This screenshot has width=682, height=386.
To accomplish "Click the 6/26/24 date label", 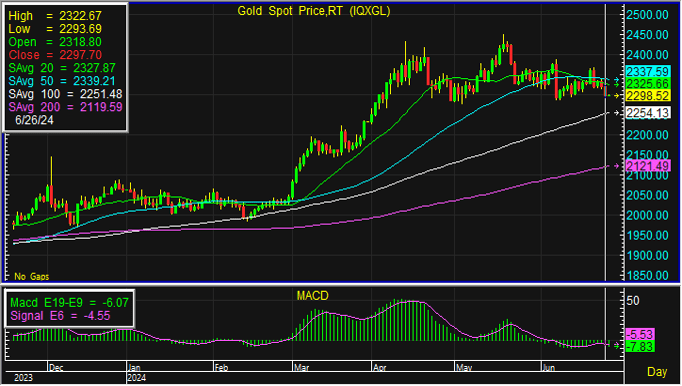I will click(34, 120).
